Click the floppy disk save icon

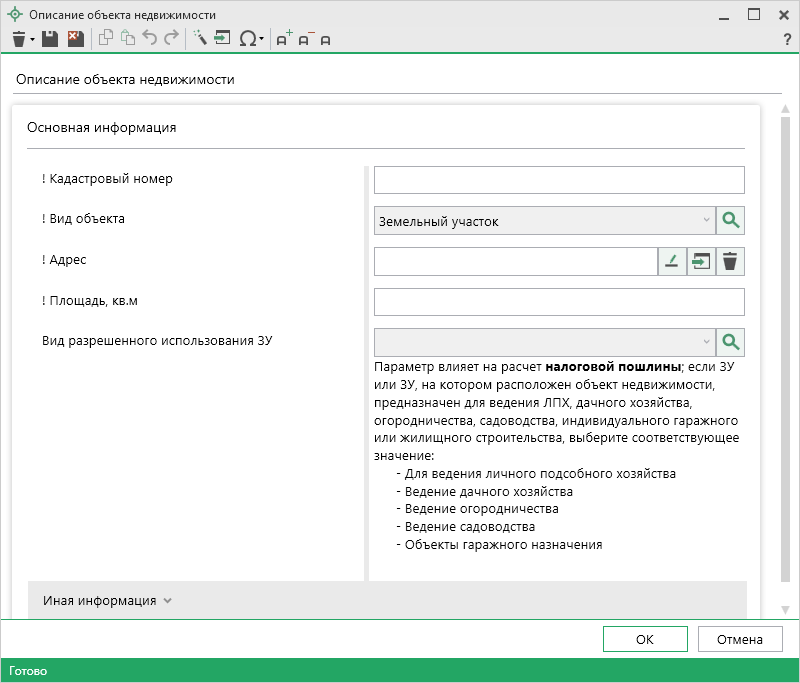click(x=50, y=38)
